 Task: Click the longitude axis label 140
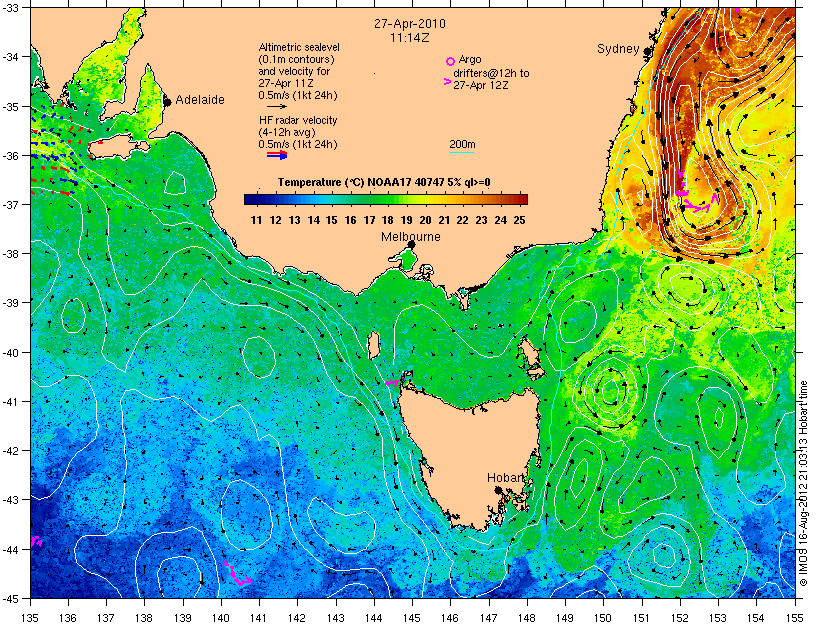tap(221, 618)
